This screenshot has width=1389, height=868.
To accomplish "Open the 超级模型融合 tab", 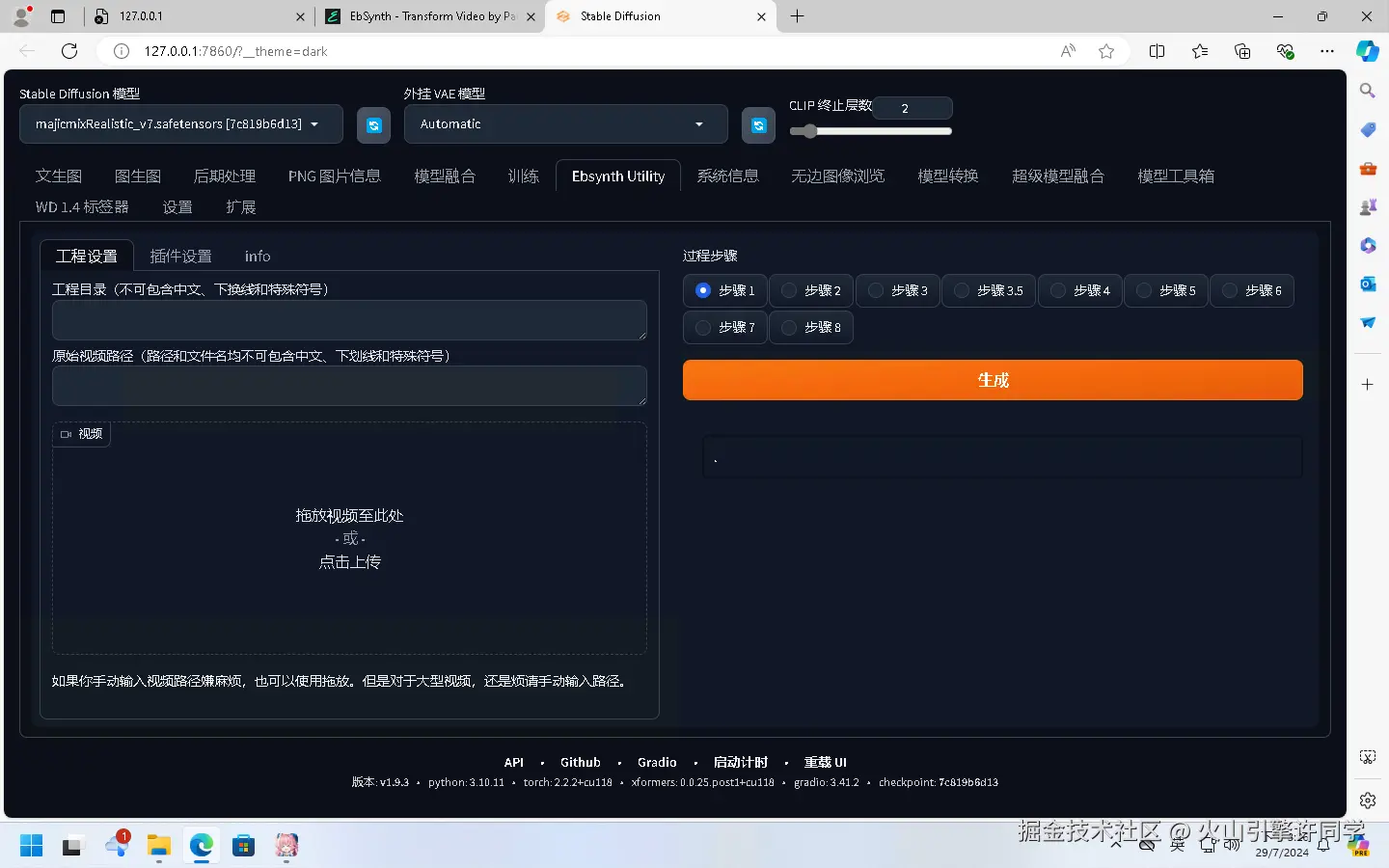I will tap(1058, 176).
